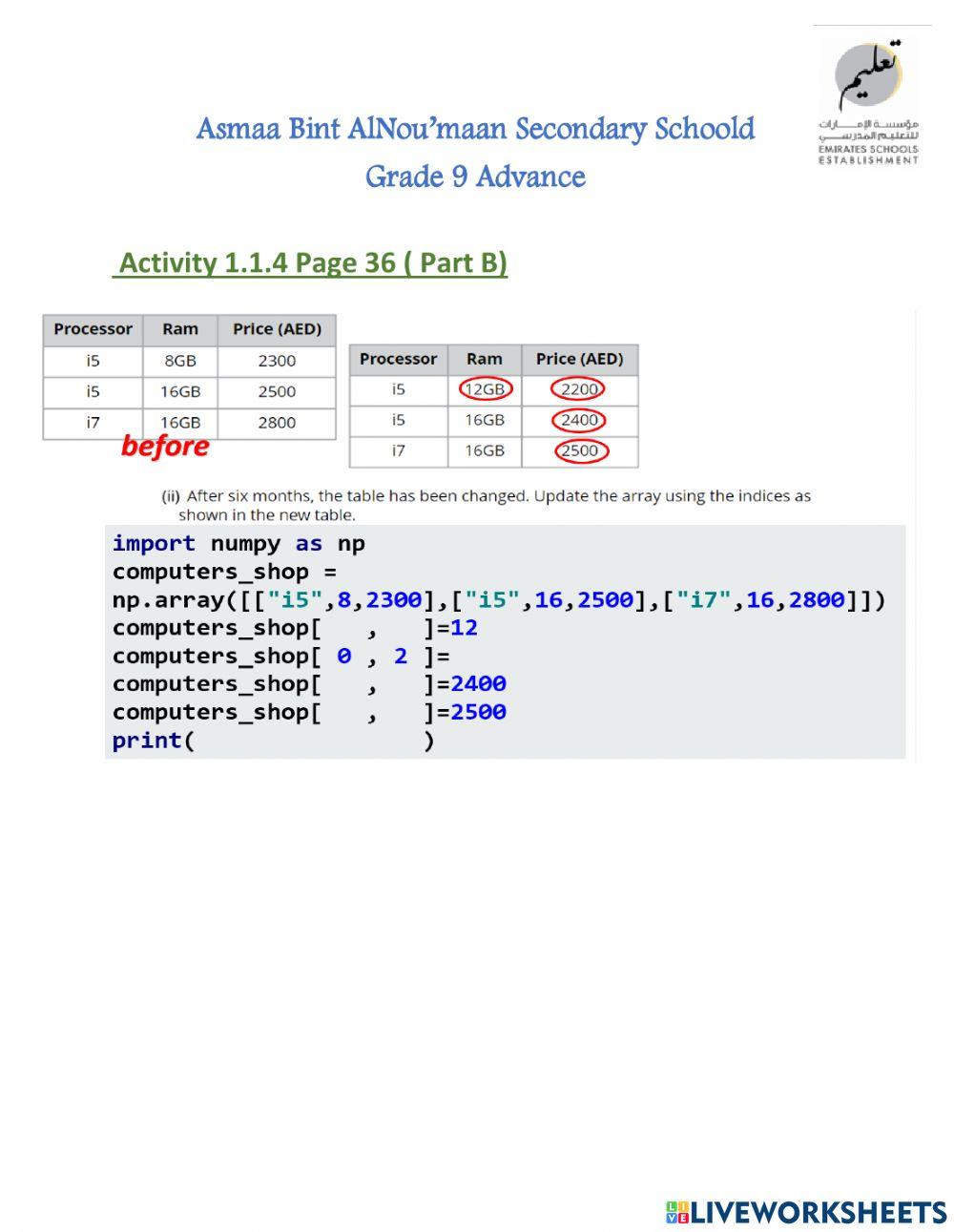Click the row index blank in the '=2400' line
954x1232 pixels.
click(x=343, y=684)
